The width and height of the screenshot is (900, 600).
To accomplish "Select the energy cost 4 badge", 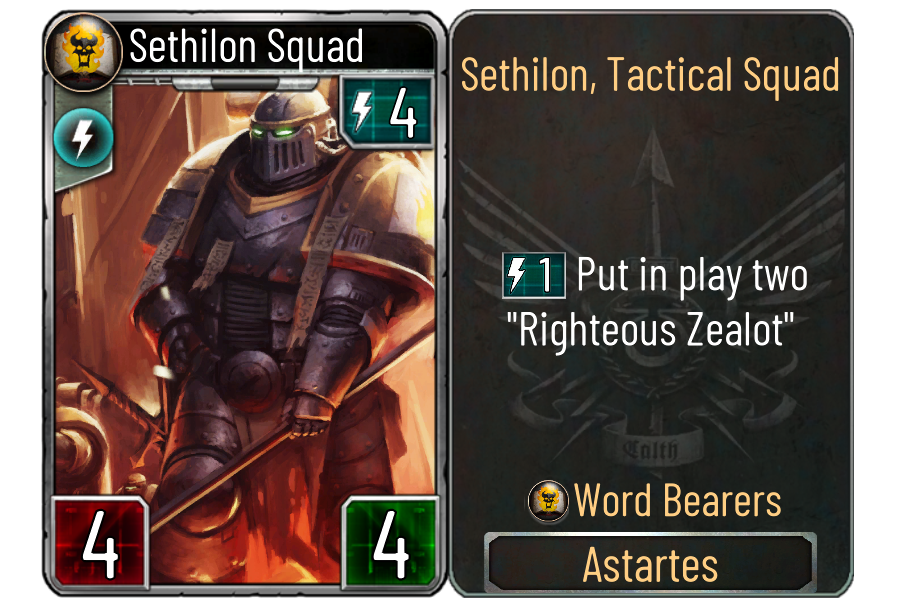I will point(386,112).
